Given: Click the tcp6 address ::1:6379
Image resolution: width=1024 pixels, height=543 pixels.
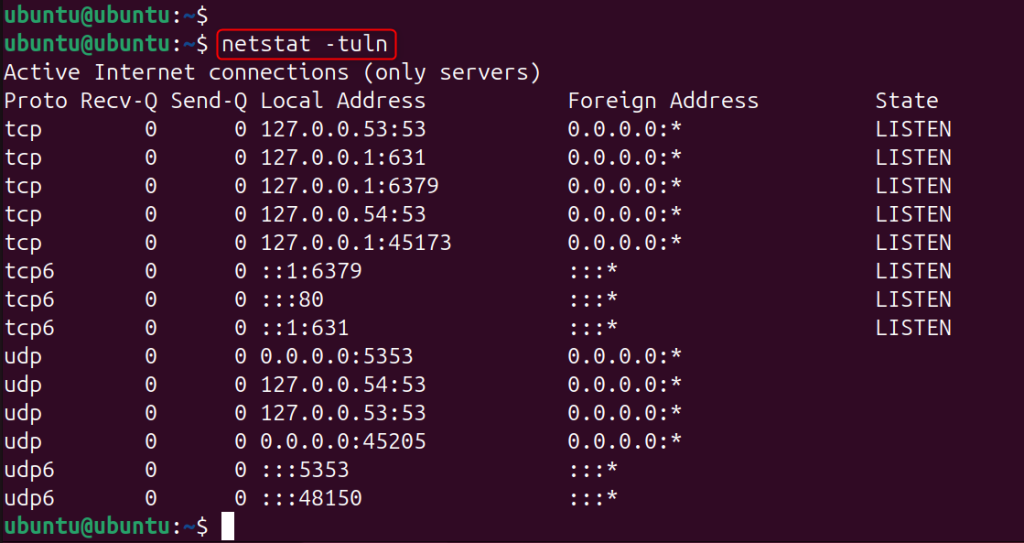Looking at the screenshot, I should click(x=311, y=271).
